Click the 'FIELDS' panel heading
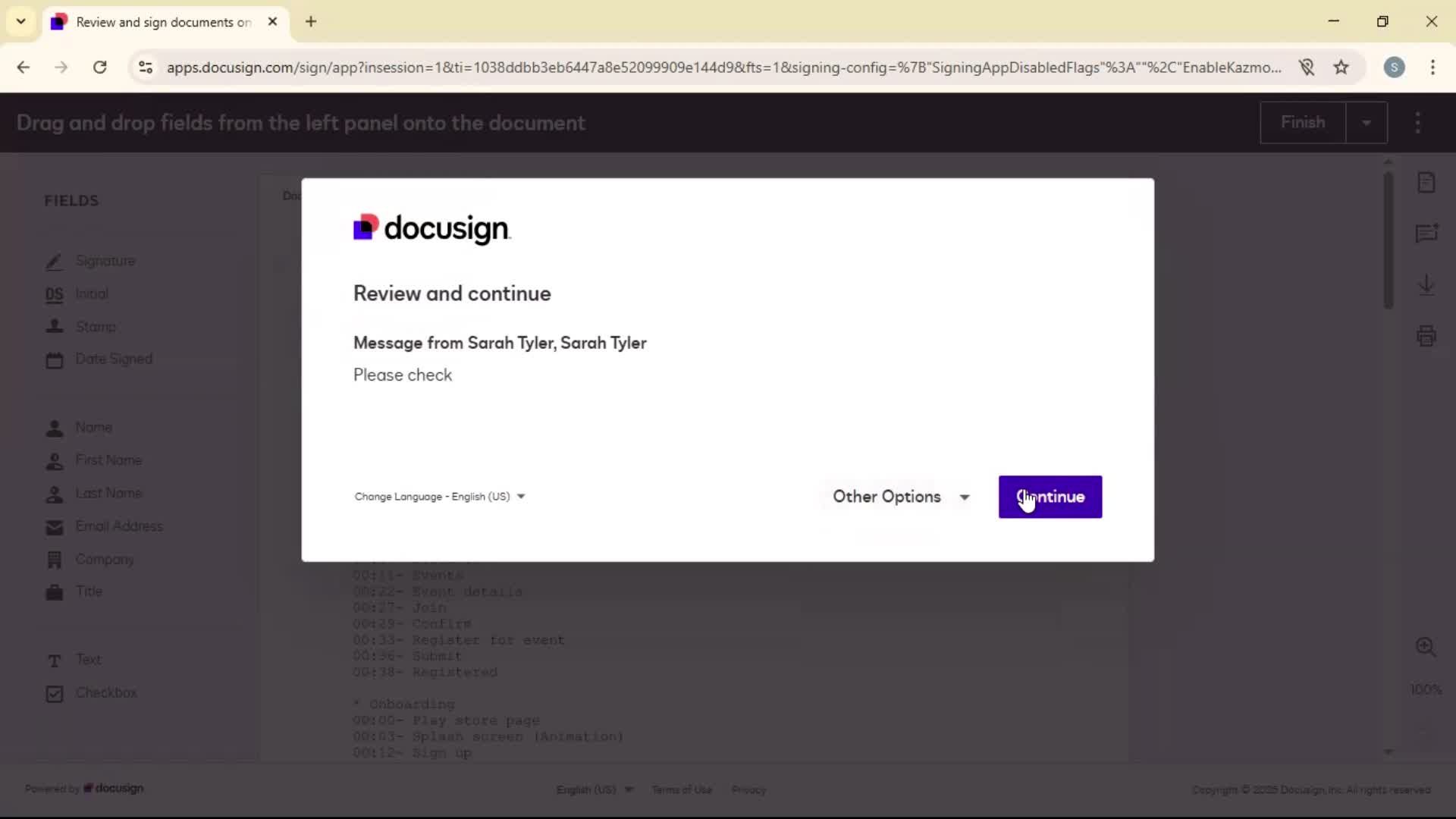 [71, 201]
